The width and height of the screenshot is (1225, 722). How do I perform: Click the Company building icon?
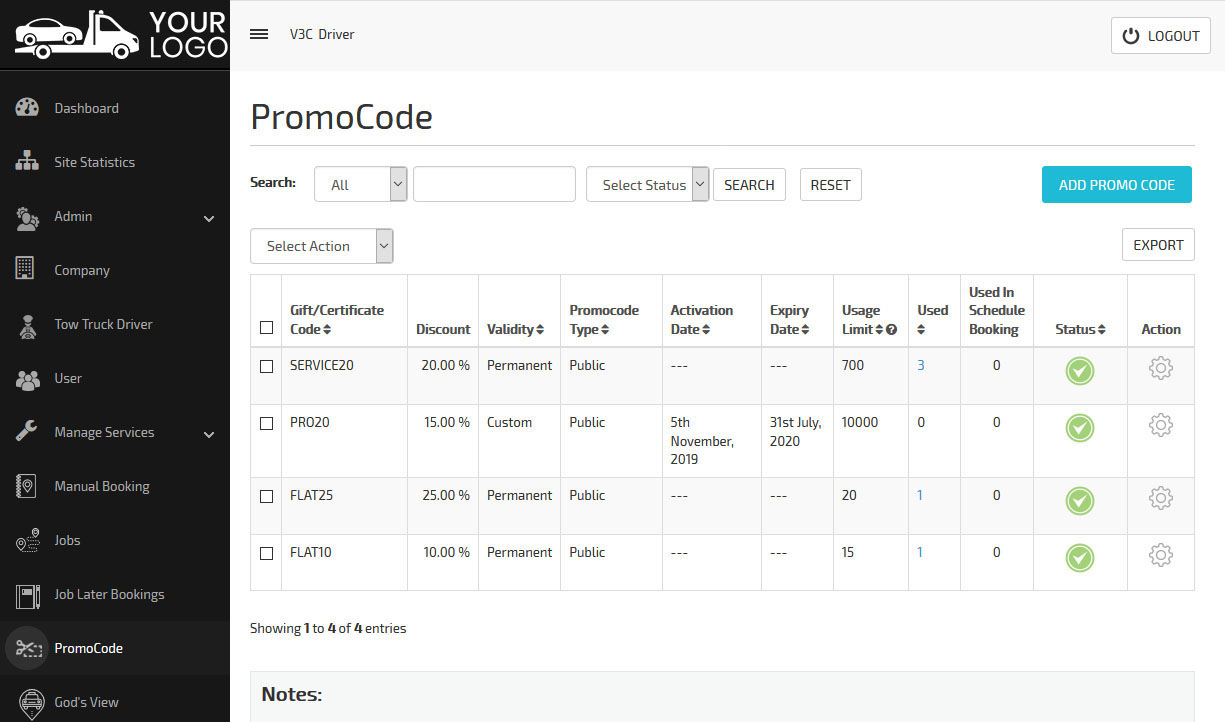tap(26, 270)
